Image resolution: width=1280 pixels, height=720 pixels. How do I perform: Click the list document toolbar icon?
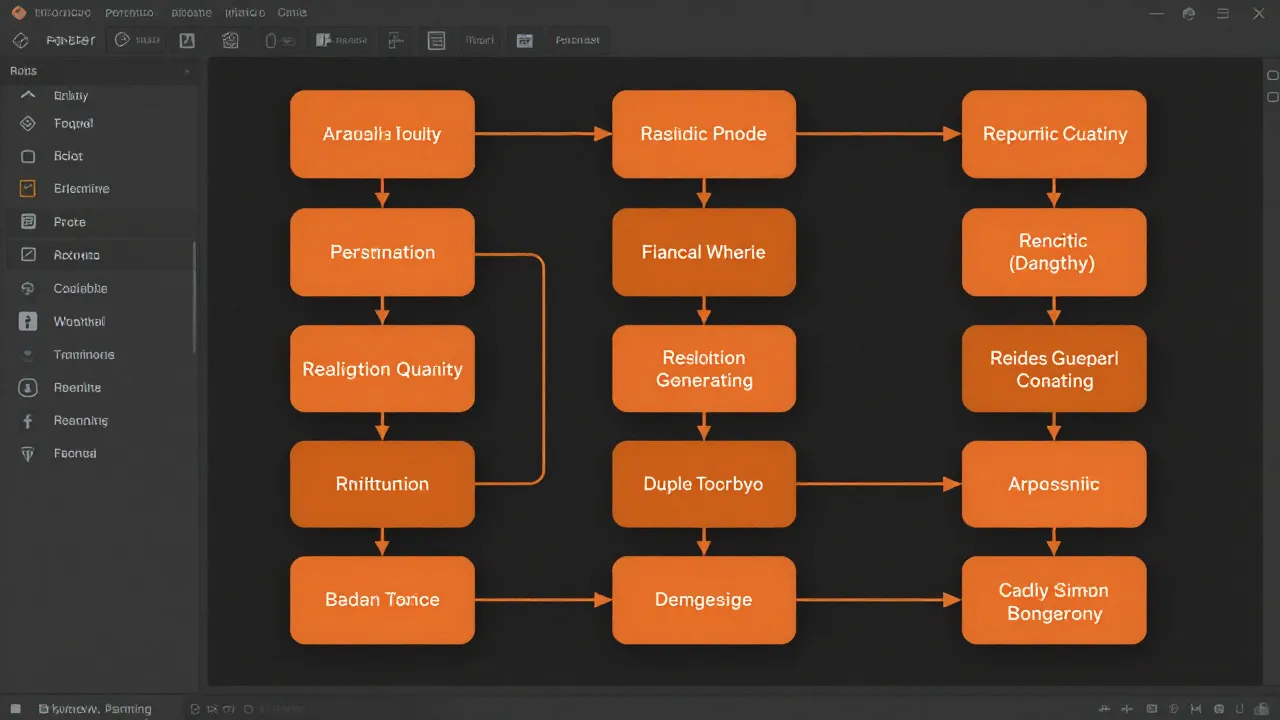tap(436, 41)
